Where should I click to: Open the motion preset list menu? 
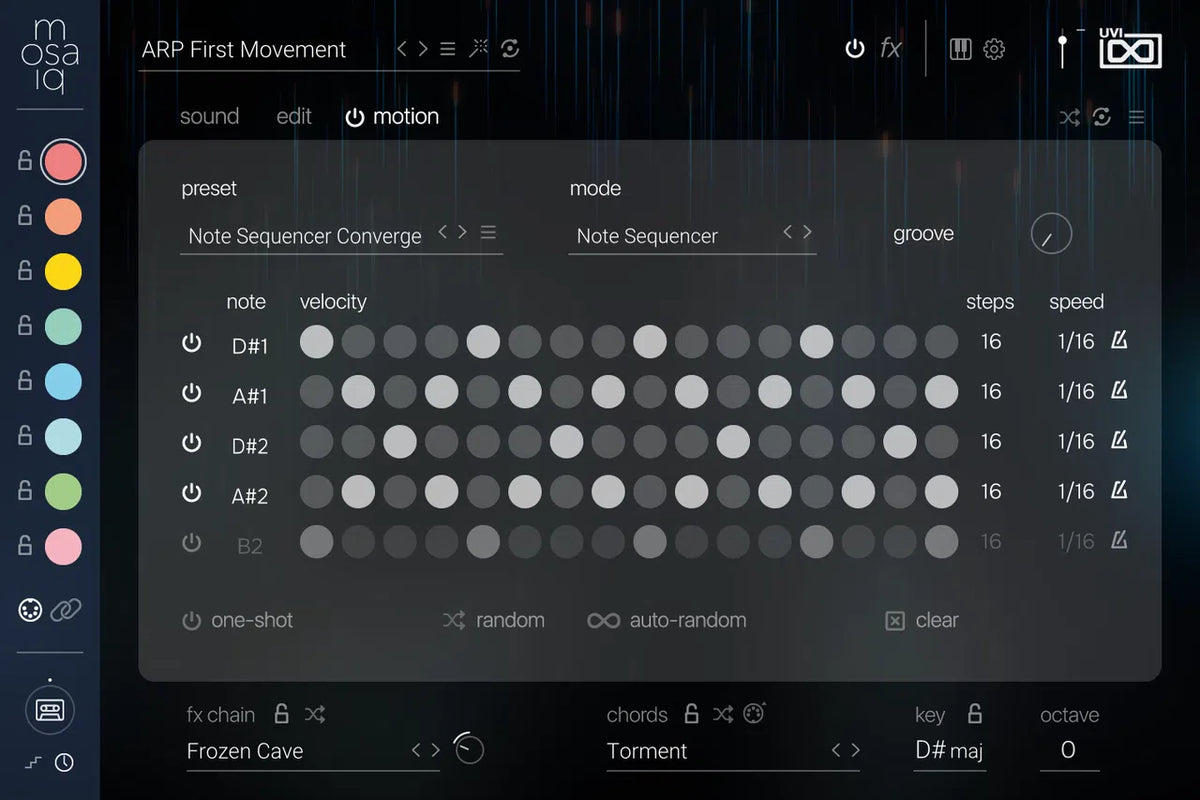[488, 233]
